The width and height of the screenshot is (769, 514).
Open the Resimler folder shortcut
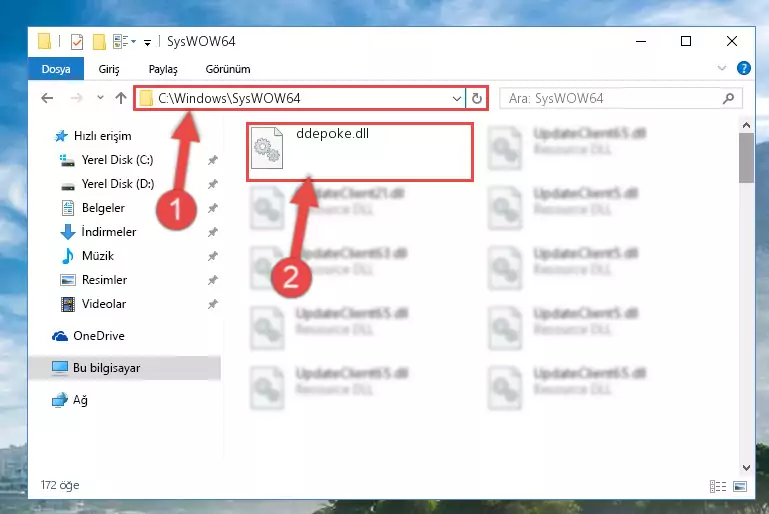(104, 280)
